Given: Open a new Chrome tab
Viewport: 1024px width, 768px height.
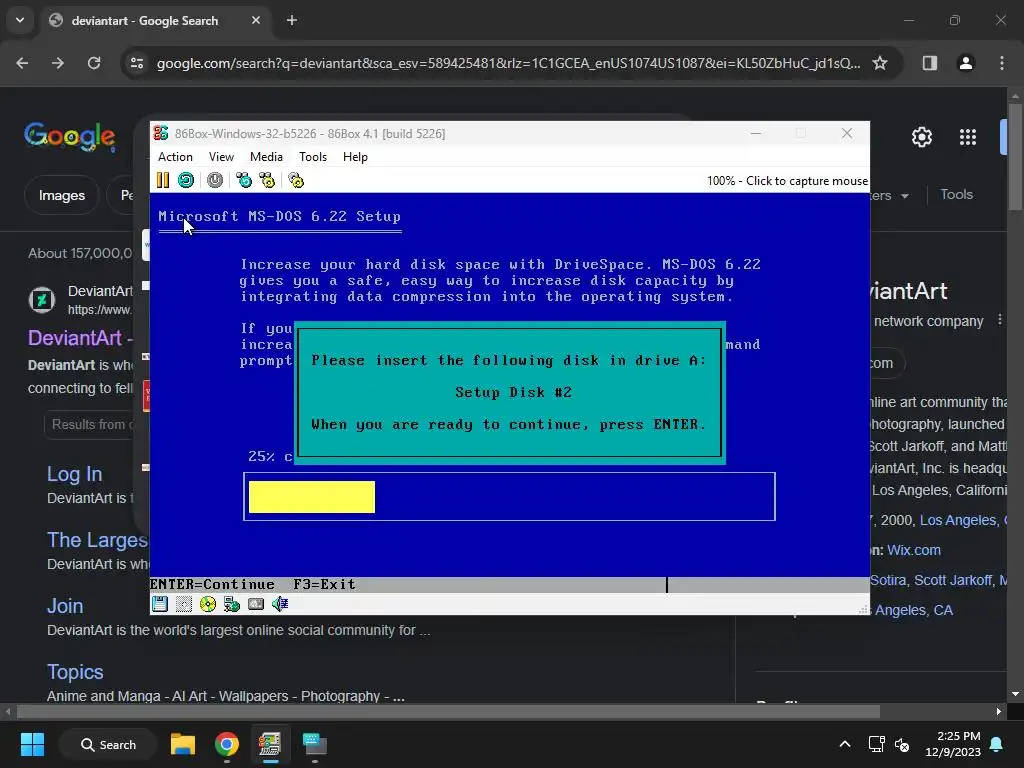Looking at the screenshot, I should (x=292, y=20).
